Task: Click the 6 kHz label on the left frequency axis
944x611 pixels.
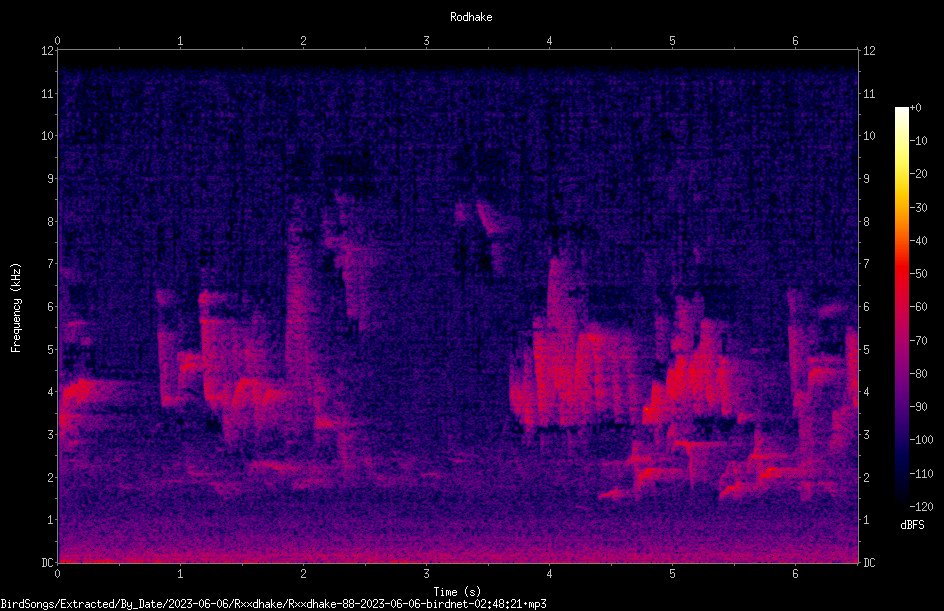Action: (x=50, y=306)
